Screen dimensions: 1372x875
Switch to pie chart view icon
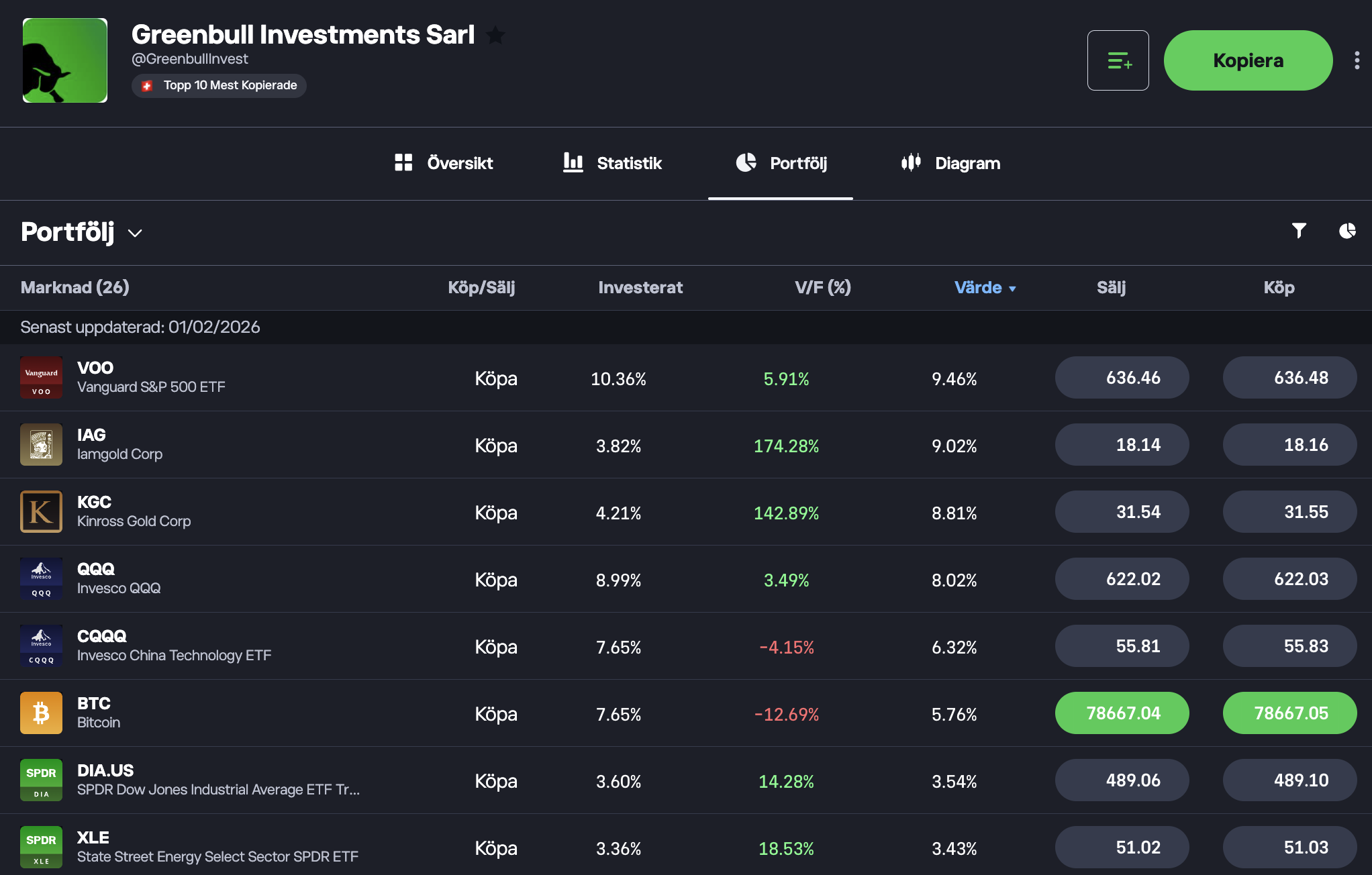point(1346,231)
